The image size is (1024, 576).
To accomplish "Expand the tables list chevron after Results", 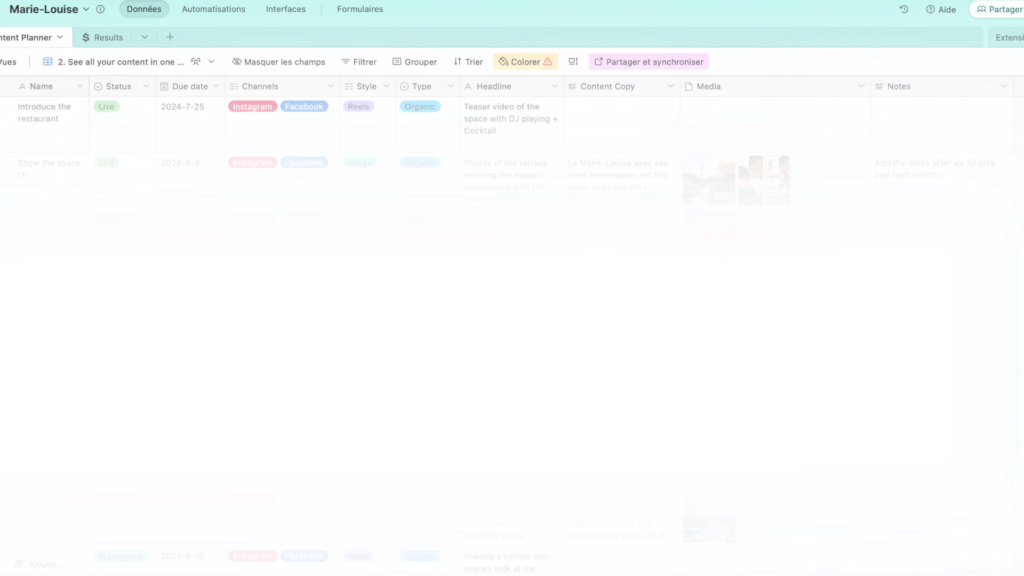I will tap(144, 37).
